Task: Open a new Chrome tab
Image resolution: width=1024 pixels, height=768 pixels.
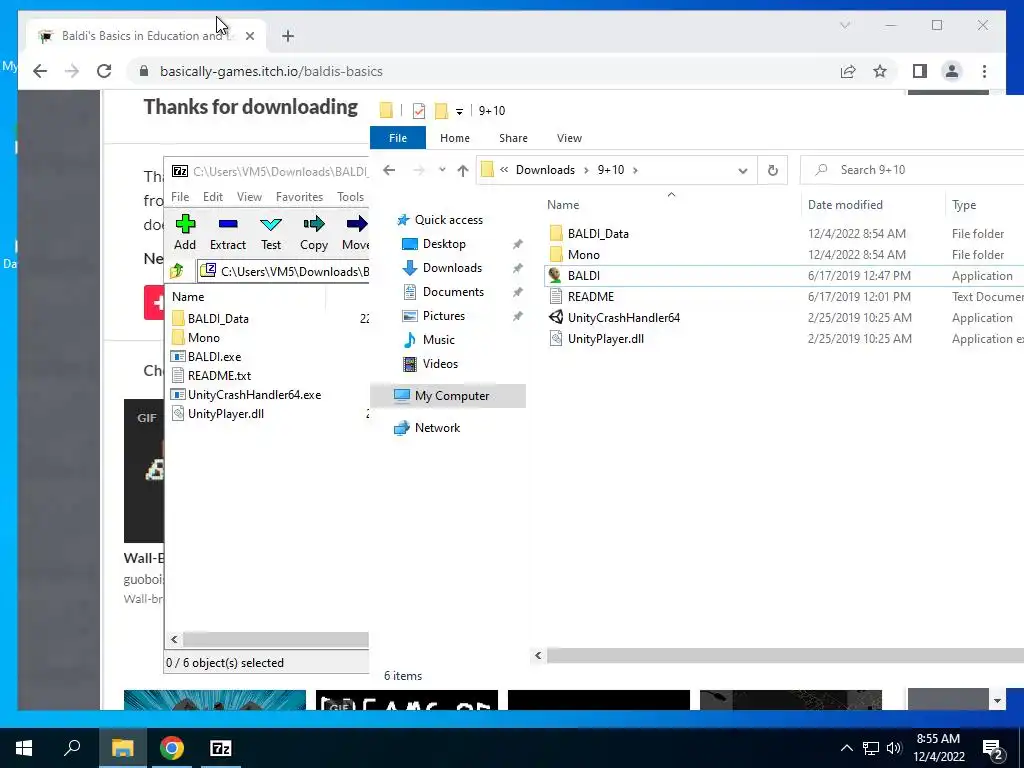Action: tap(288, 36)
